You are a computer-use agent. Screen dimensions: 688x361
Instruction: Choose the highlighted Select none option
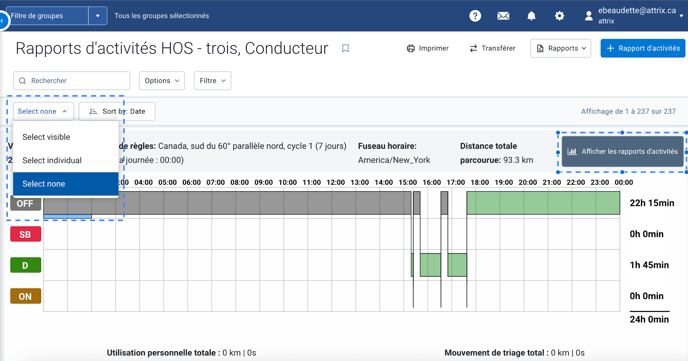tap(66, 184)
